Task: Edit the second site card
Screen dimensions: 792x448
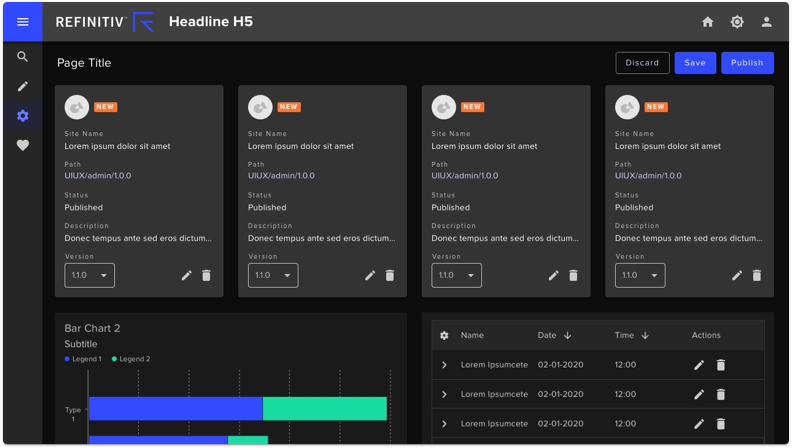Action: coord(370,275)
